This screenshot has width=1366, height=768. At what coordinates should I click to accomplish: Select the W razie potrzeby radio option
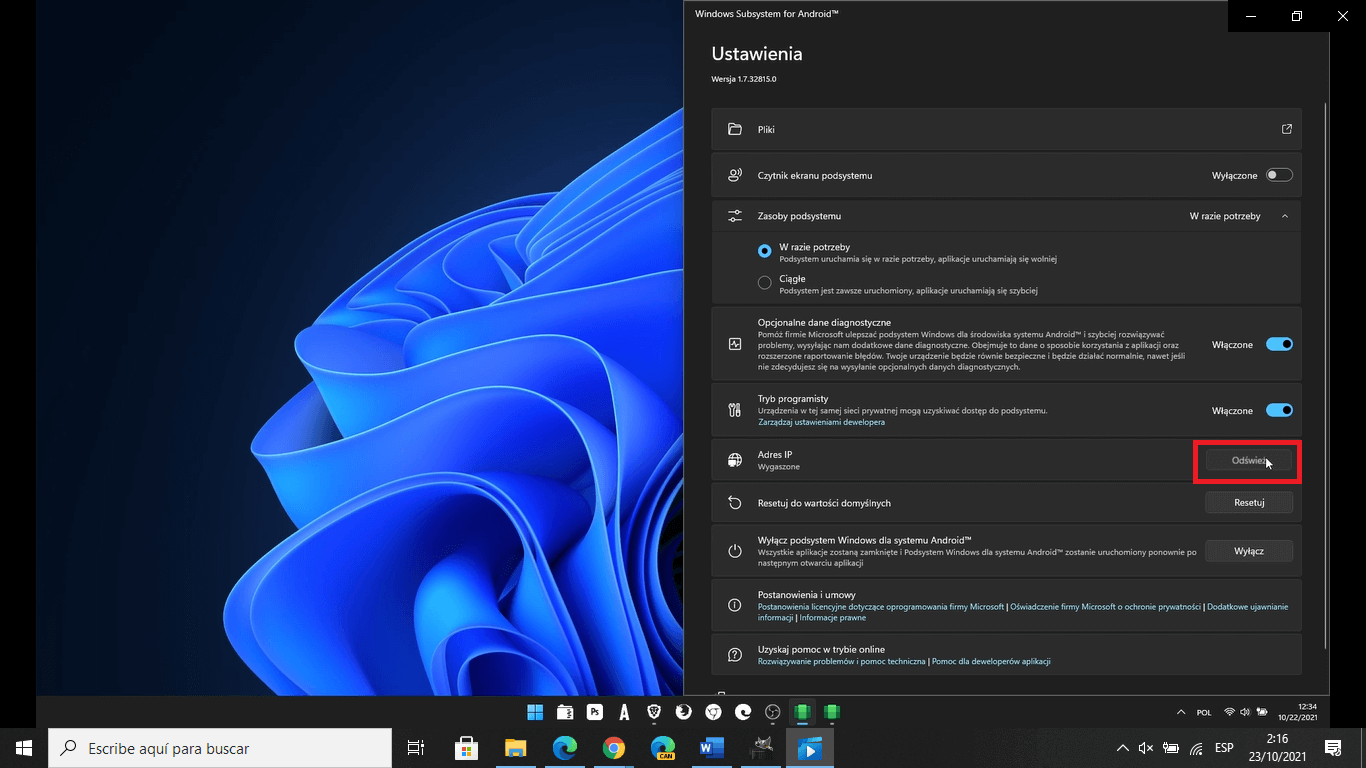[x=765, y=250]
